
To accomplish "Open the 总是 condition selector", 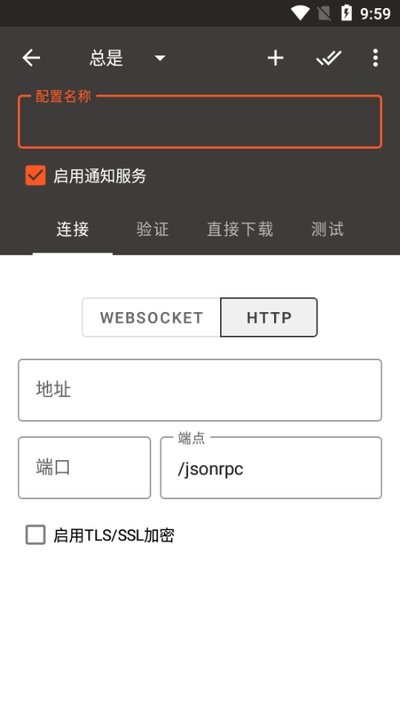I will [127, 58].
